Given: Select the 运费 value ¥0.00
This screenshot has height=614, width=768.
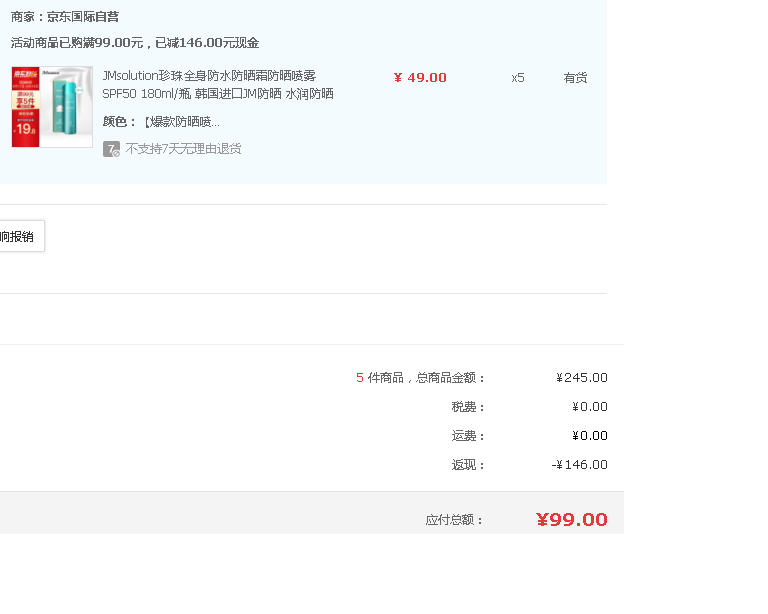Looking at the screenshot, I should 590,435.
